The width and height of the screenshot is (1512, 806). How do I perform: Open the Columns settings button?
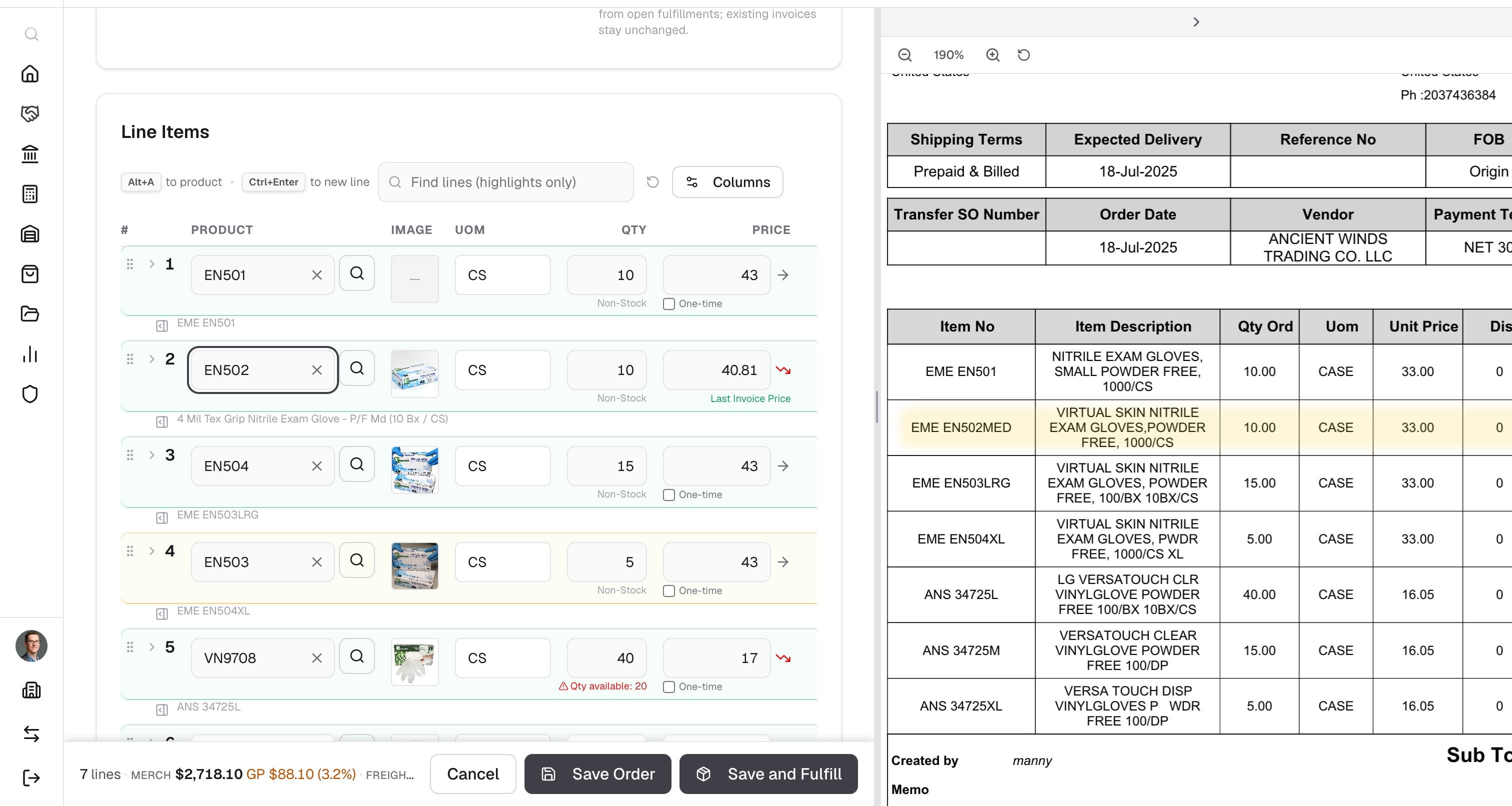[727, 182]
